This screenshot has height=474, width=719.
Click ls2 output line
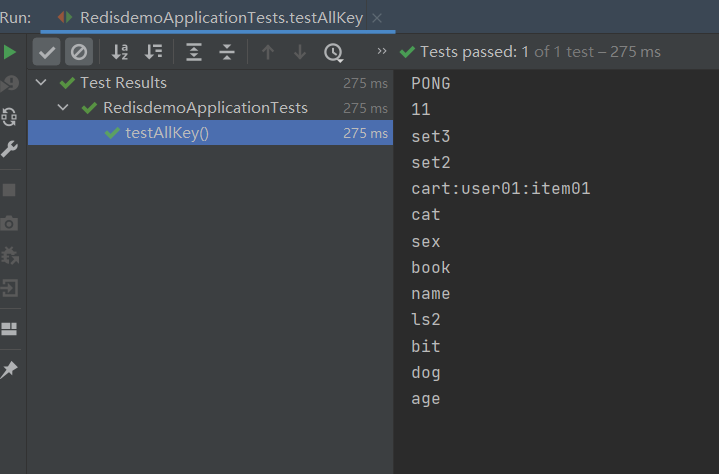click(426, 320)
